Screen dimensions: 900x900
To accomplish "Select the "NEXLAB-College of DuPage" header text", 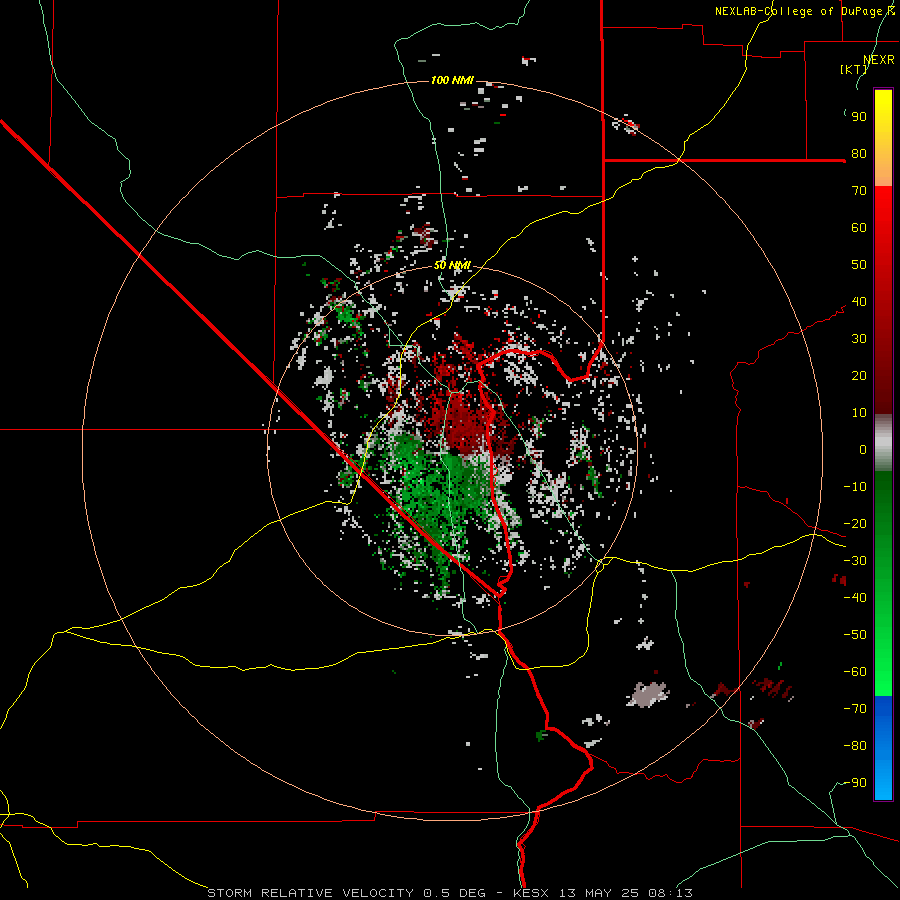I will [798, 11].
